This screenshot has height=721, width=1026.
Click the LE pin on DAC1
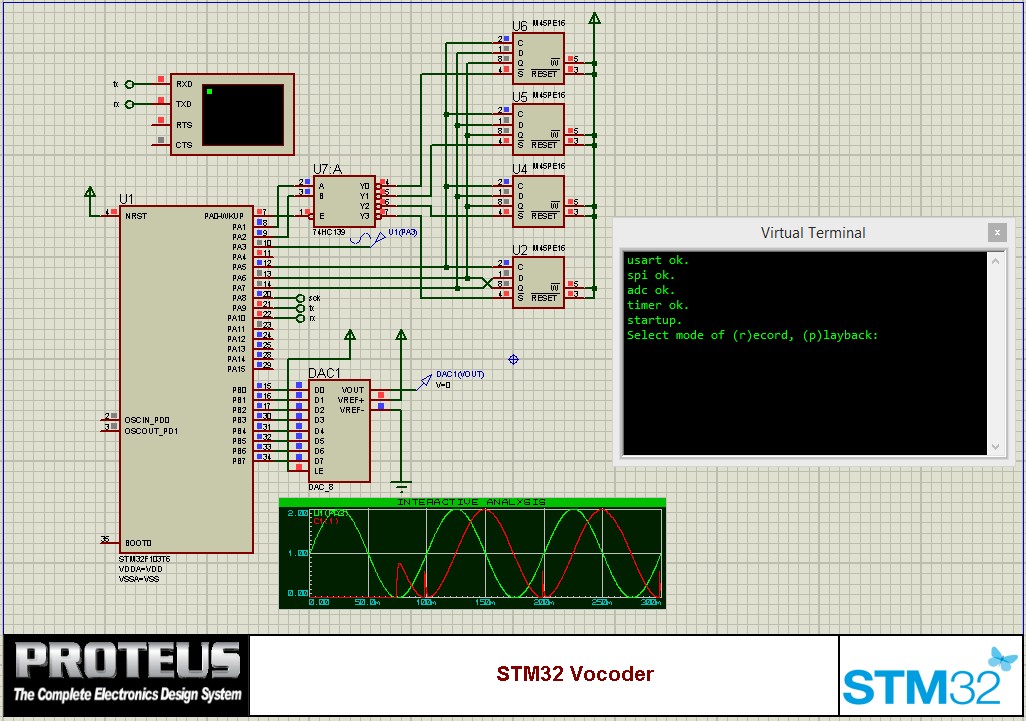tap(319, 471)
